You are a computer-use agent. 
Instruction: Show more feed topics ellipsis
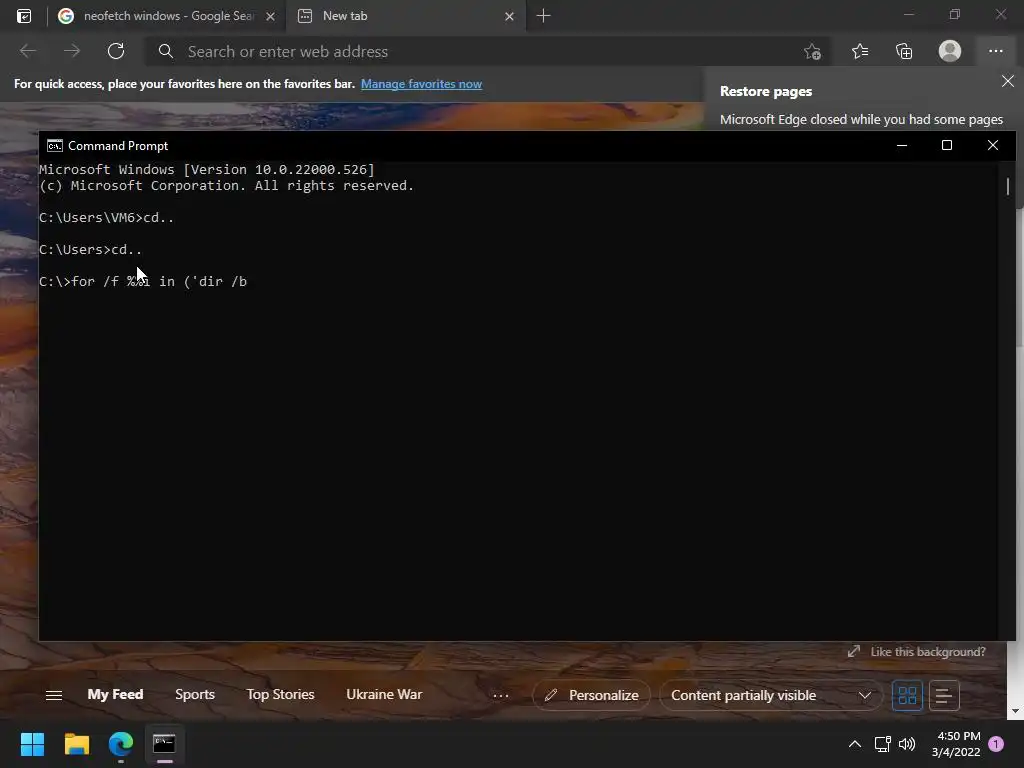tap(500, 696)
